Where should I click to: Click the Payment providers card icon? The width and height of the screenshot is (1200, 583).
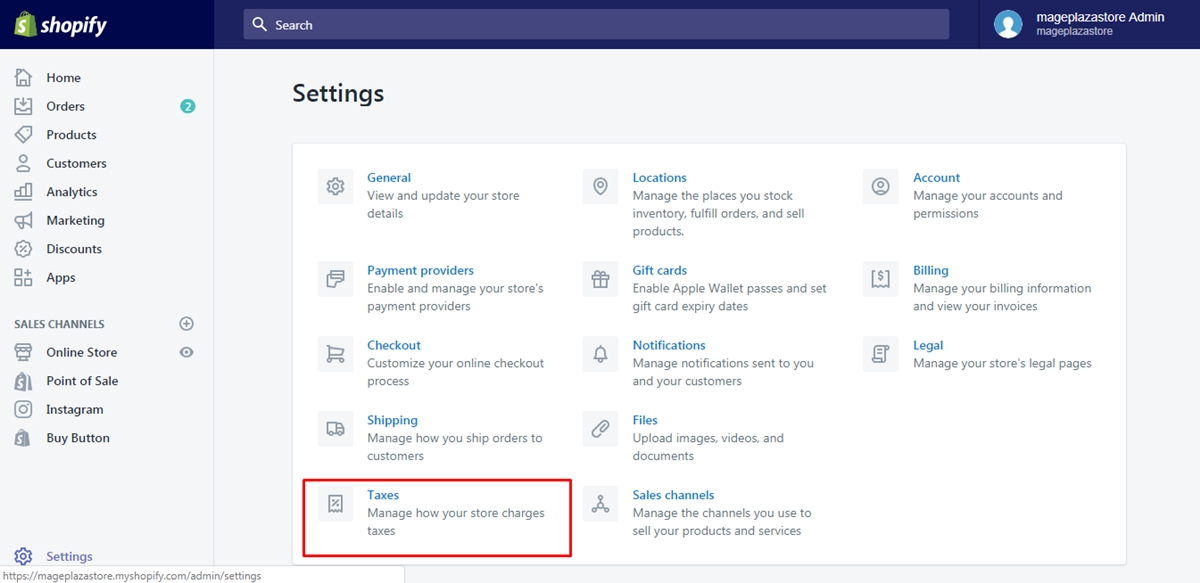coord(336,278)
